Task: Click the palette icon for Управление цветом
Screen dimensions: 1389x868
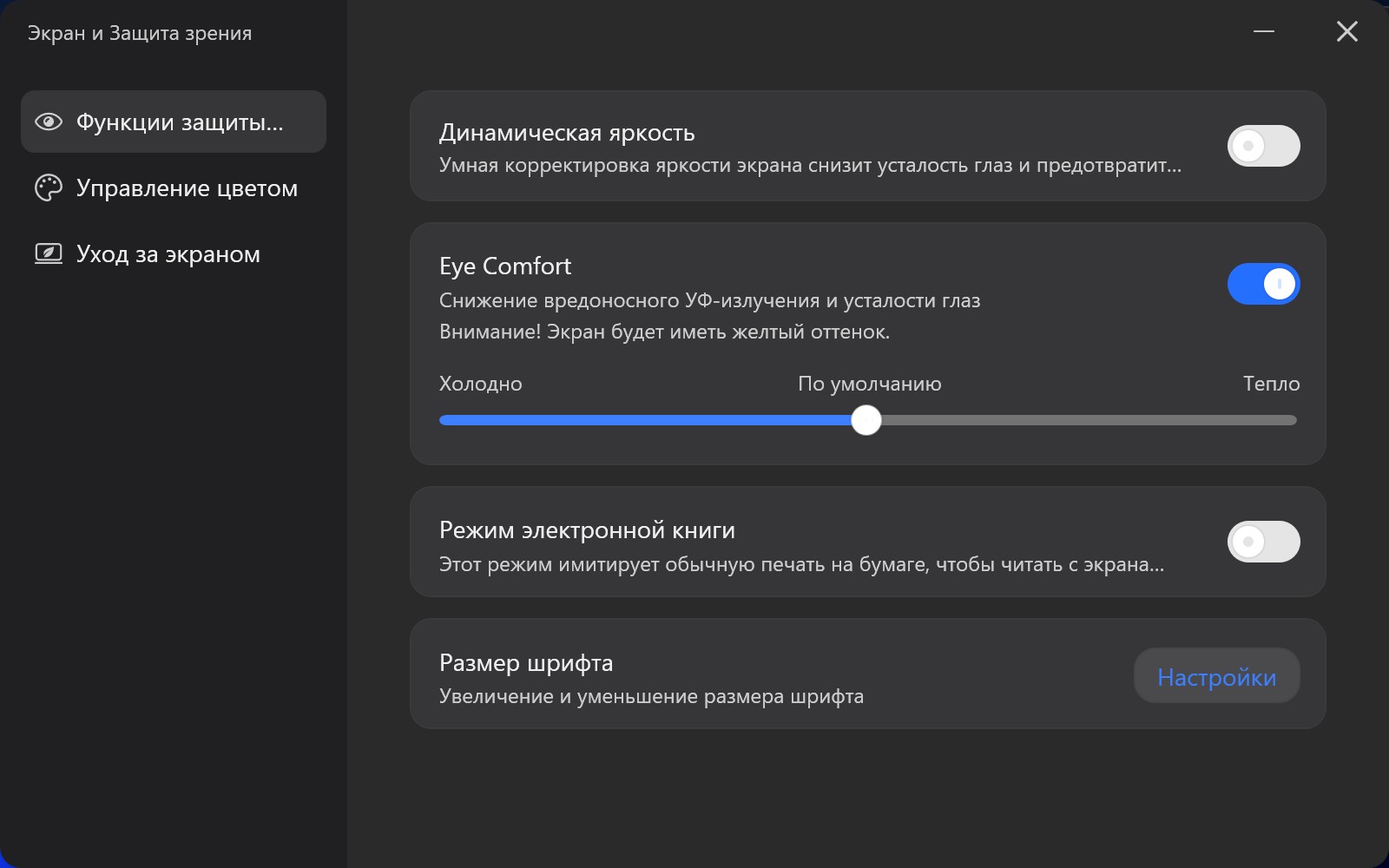Action: (49, 187)
